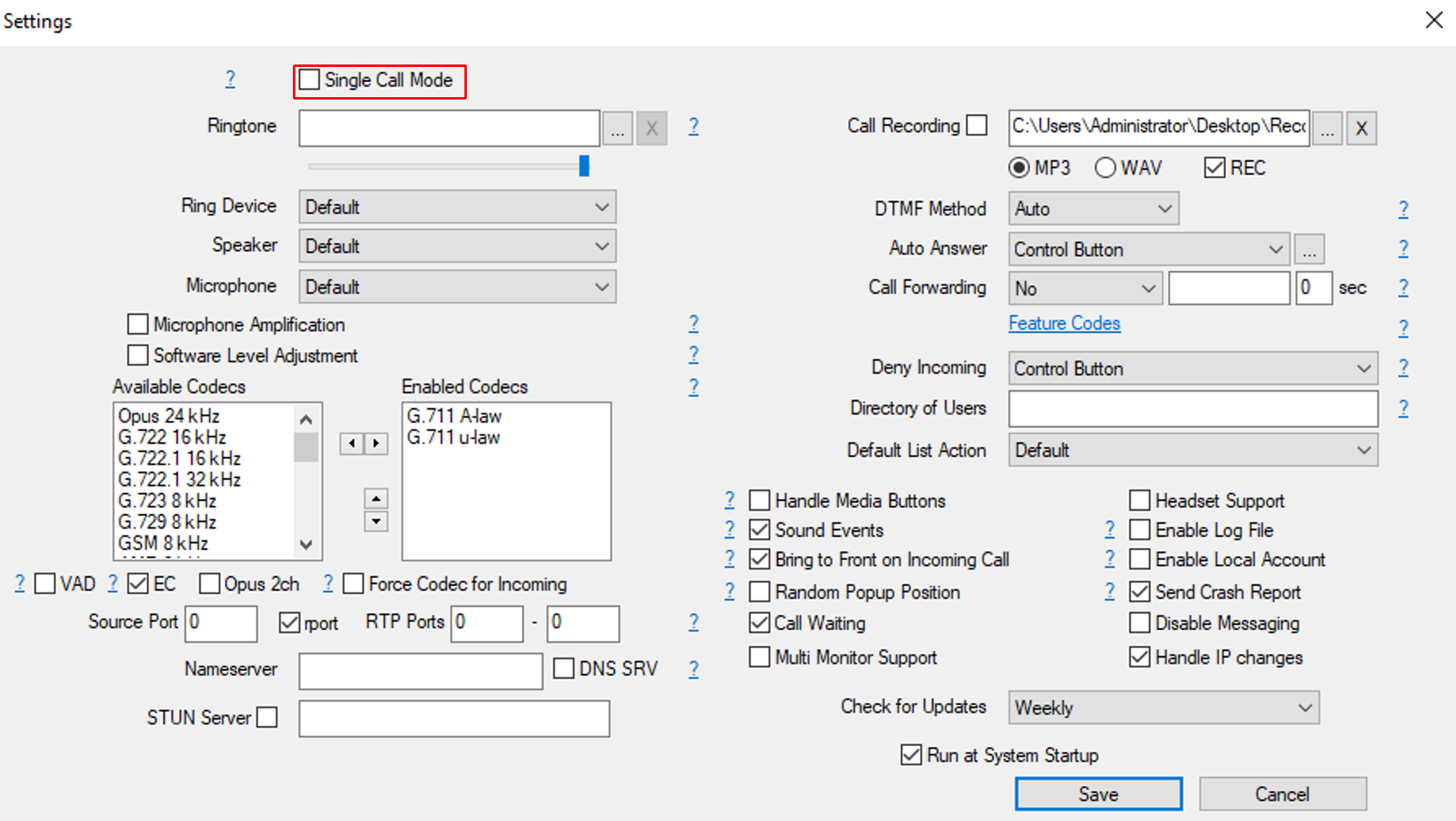Remove enabled codec with left arrow button

(352, 443)
